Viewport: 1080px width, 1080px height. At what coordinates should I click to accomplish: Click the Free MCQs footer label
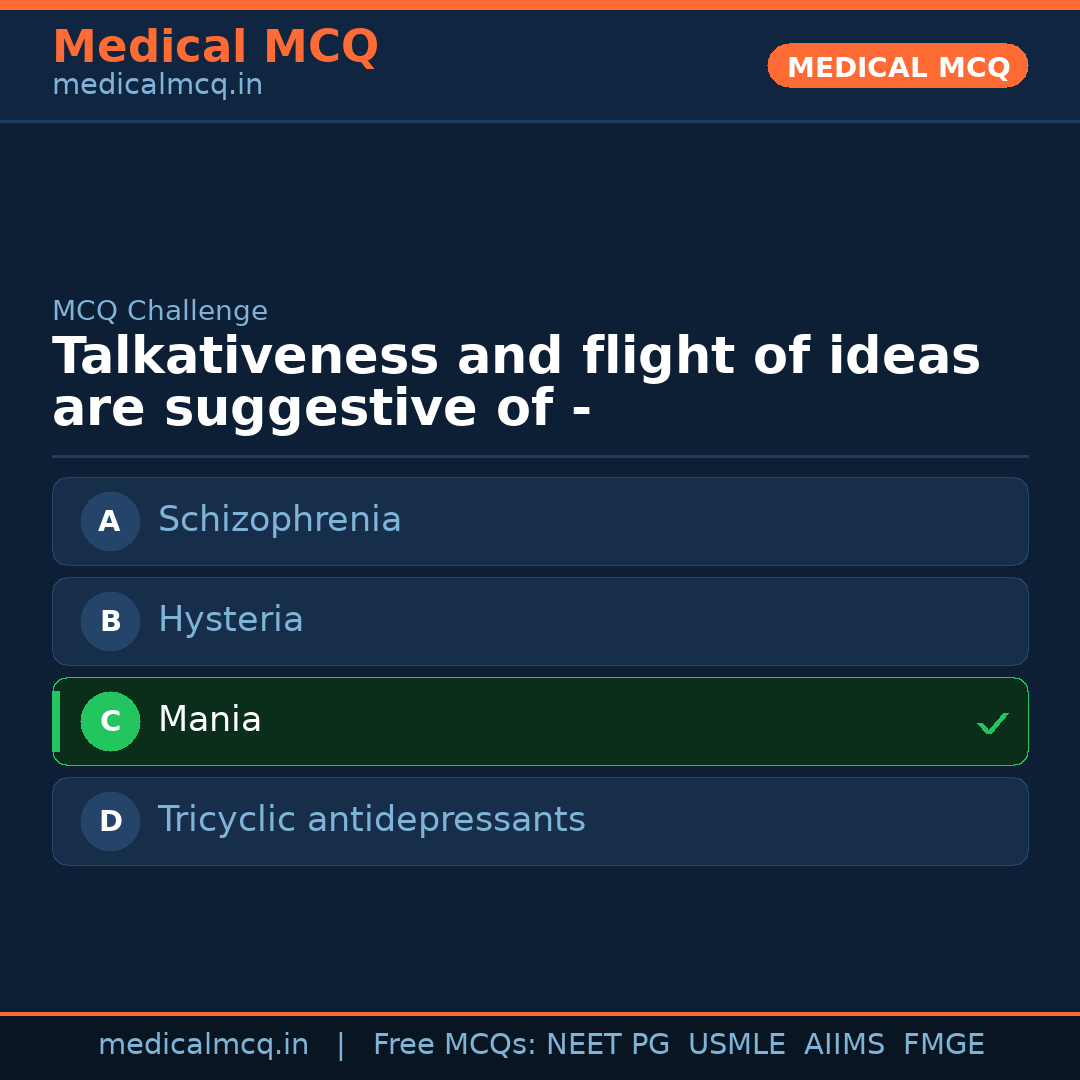click(x=455, y=1045)
